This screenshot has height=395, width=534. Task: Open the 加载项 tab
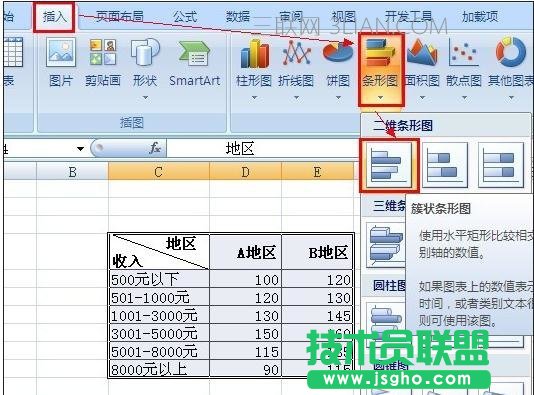click(x=480, y=16)
